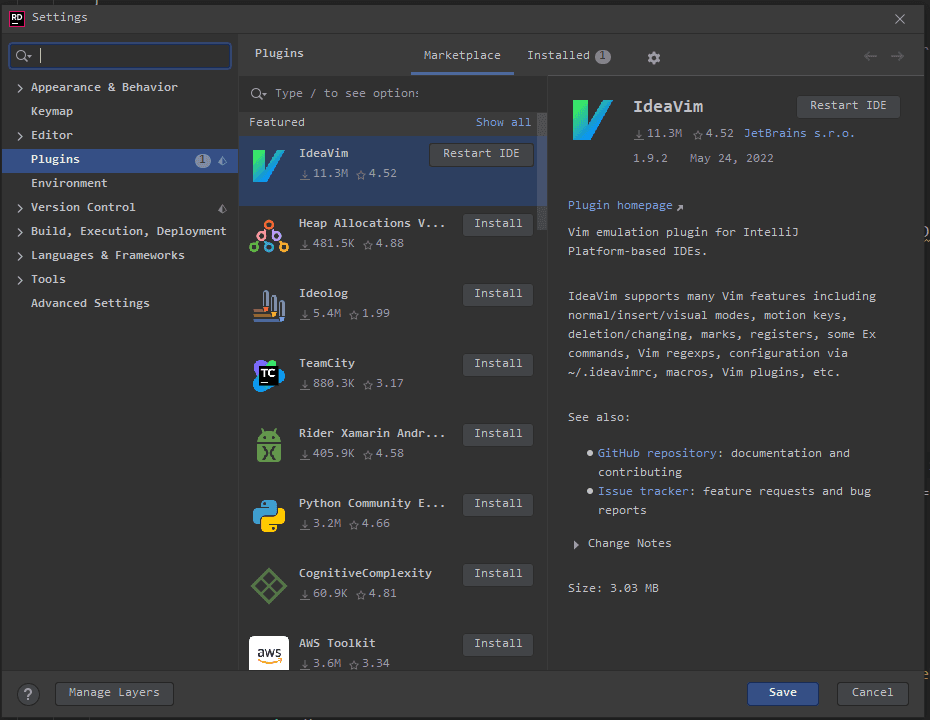The width and height of the screenshot is (930, 720).
Task: Click the Ideolog plugin icon
Action: pyautogui.click(x=268, y=305)
